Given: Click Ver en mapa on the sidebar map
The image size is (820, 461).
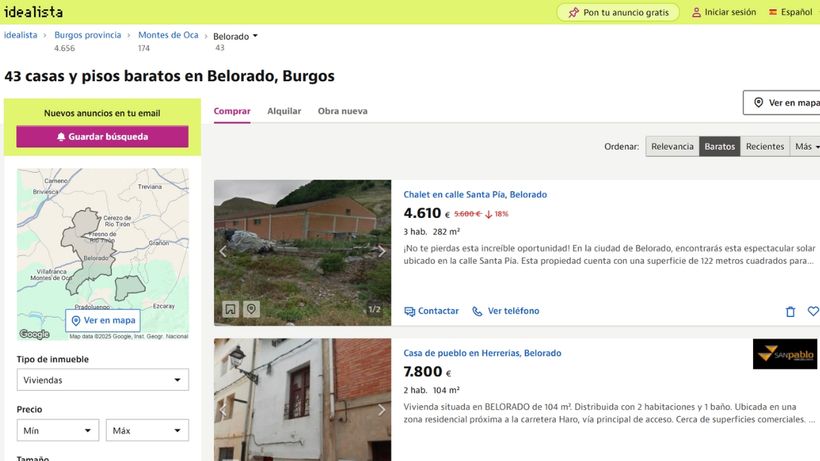Looking at the screenshot, I should [103, 320].
